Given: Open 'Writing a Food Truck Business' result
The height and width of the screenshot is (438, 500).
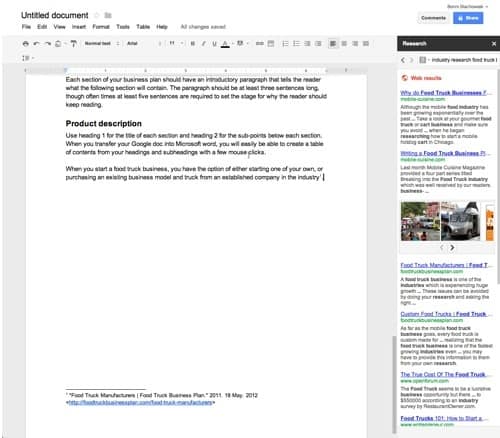Looking at the screenshot, I should point(445,153).
